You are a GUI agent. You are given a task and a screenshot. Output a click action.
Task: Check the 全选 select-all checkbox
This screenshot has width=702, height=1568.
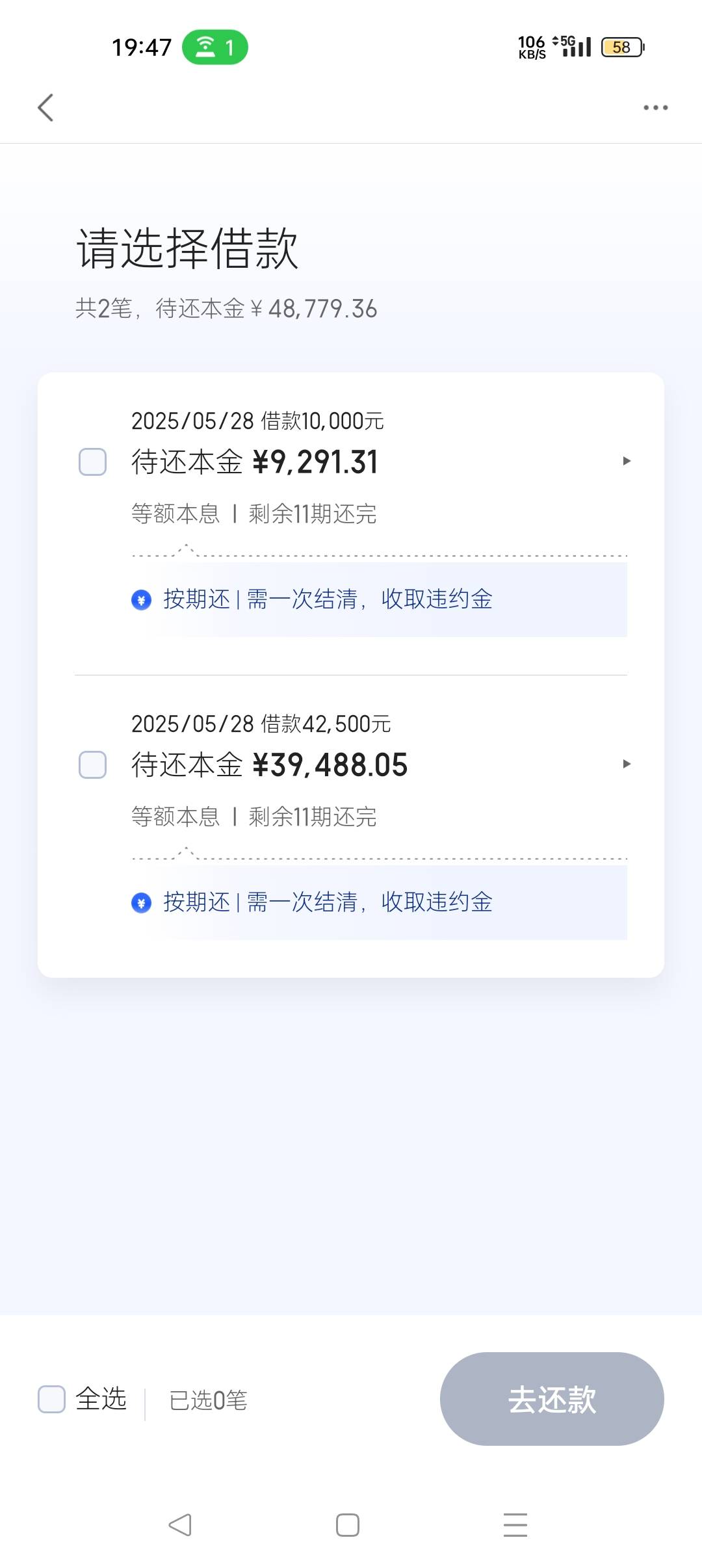[51, 1399]
